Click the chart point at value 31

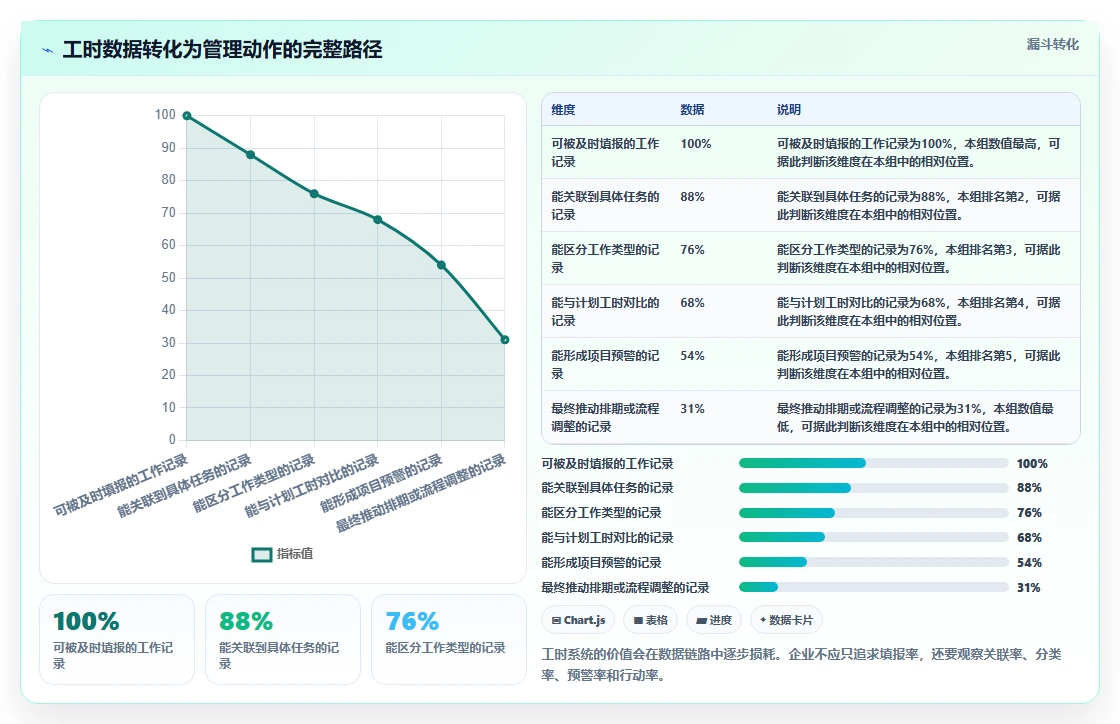point(504,339)
